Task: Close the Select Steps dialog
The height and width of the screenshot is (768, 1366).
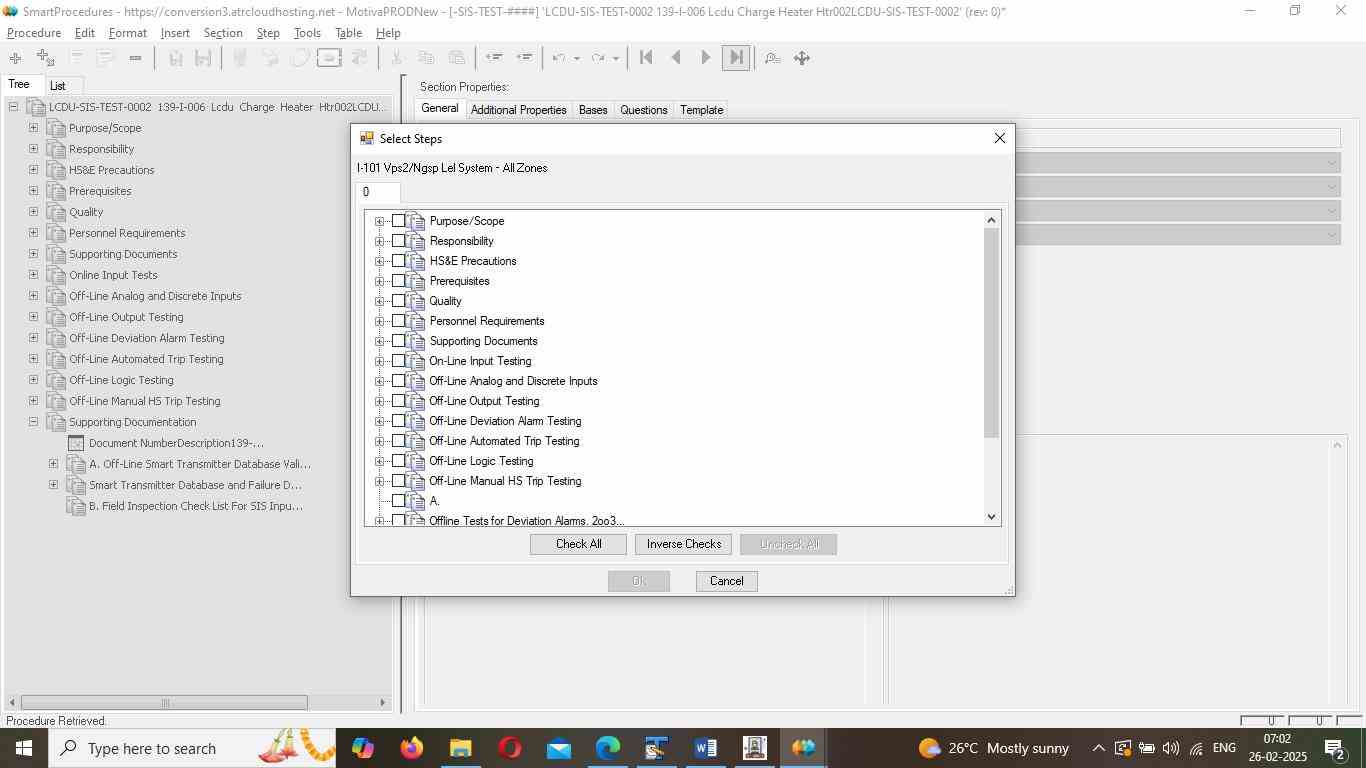Action: 999,138
